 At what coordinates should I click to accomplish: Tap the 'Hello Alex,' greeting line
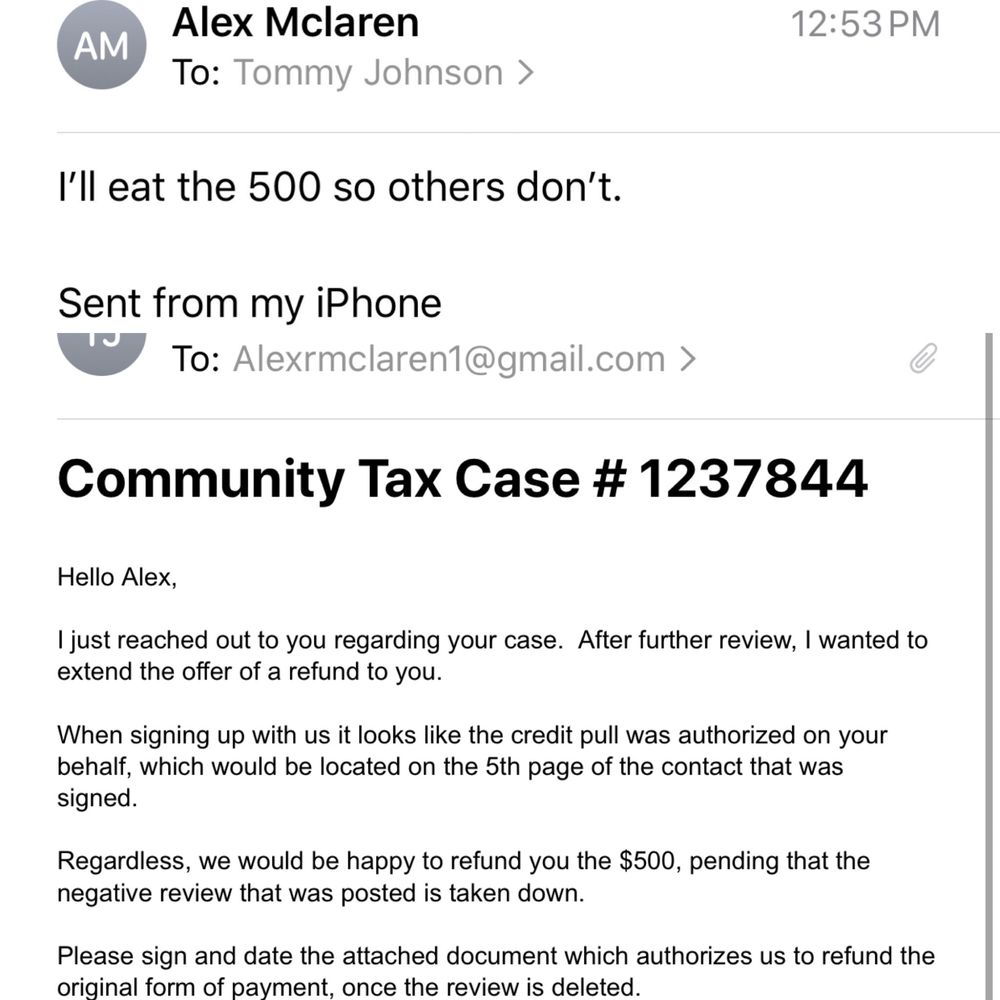tap(117, 578)
